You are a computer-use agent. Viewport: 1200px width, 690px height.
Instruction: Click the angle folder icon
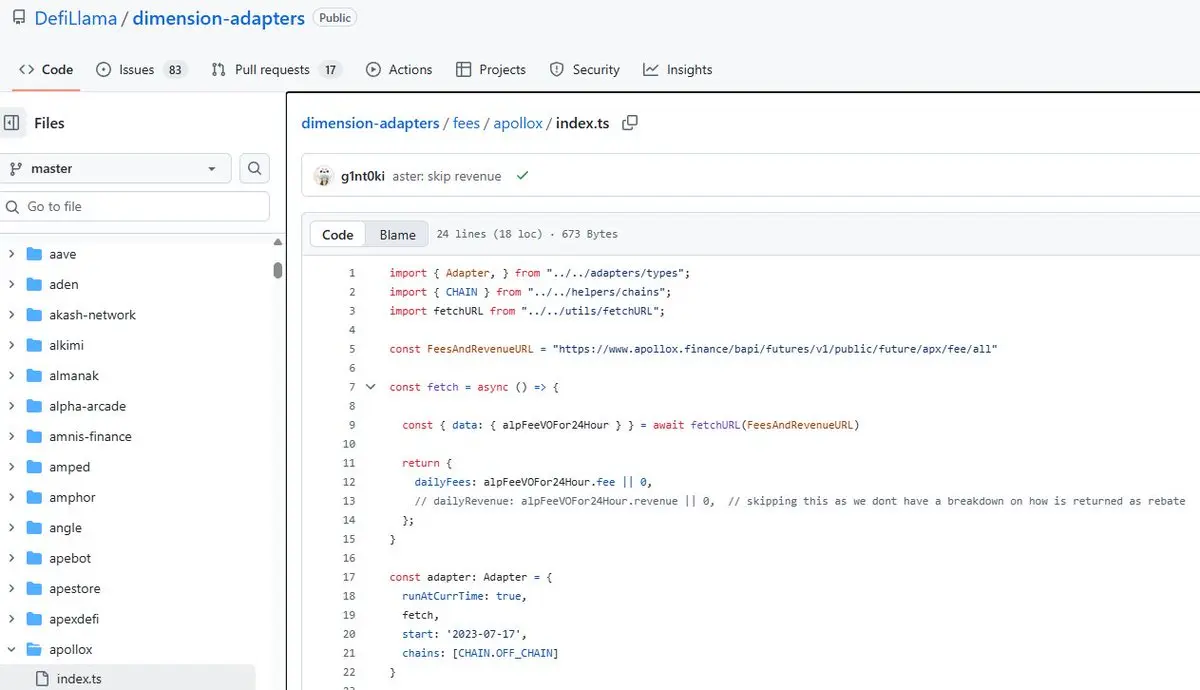point(34,528)
